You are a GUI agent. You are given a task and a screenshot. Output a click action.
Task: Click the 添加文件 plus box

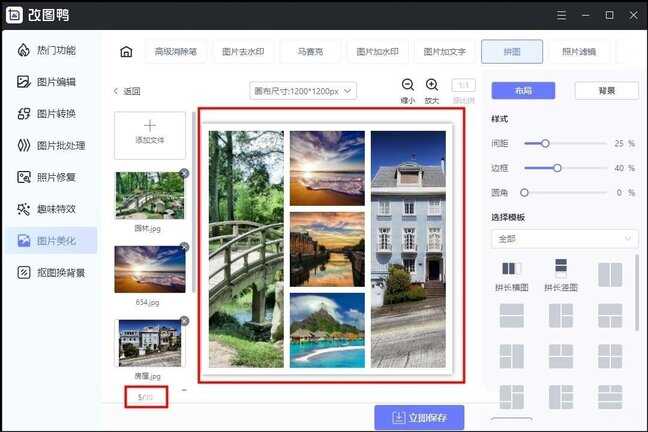pos(150,135)
